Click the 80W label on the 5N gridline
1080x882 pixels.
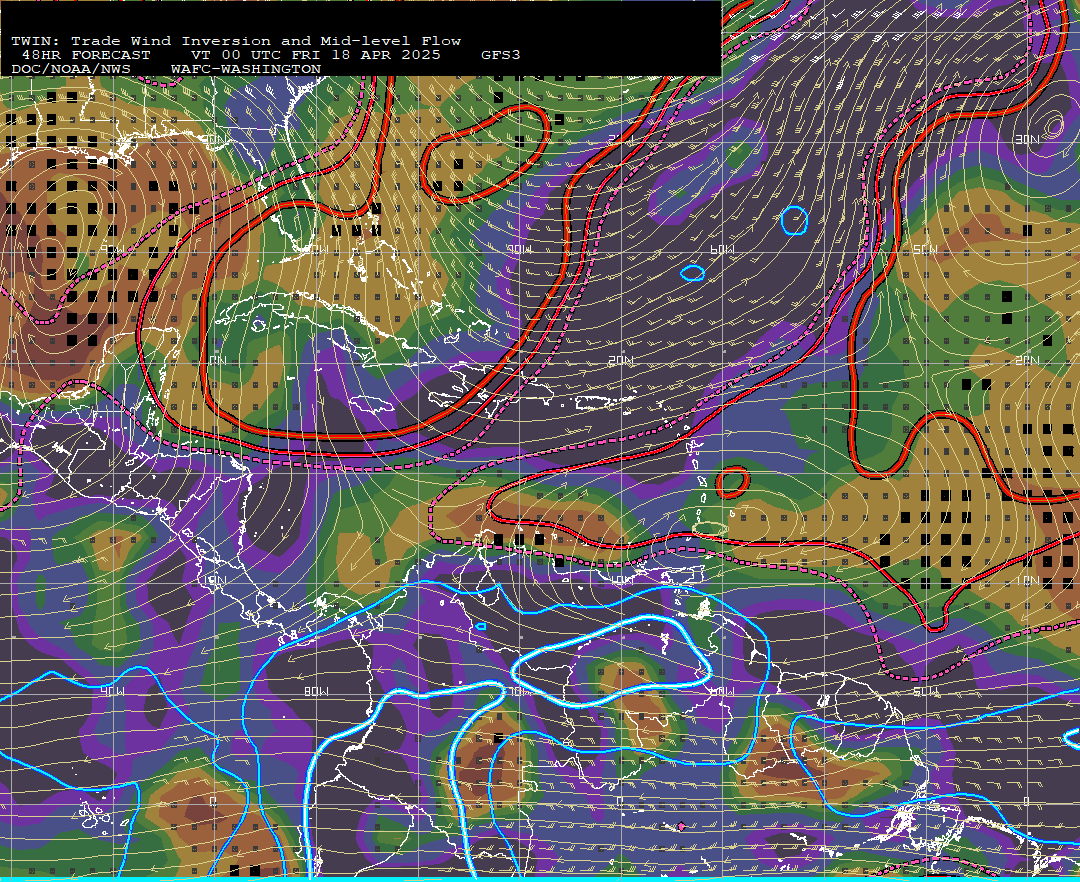[316, 691]
